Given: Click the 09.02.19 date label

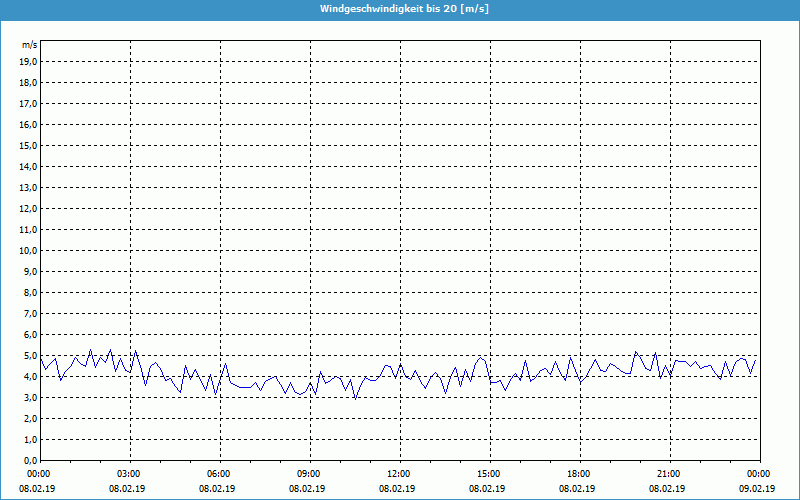Looking at the screenshot, I should click(757, 489).
